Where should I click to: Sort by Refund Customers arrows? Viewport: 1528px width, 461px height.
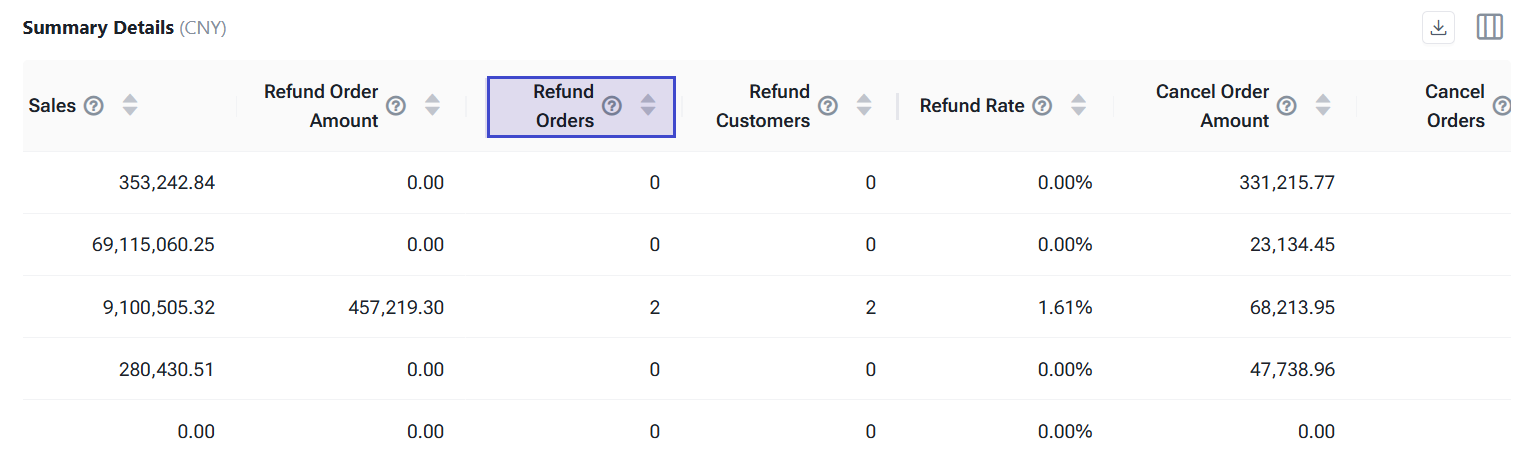click(864, 106)
